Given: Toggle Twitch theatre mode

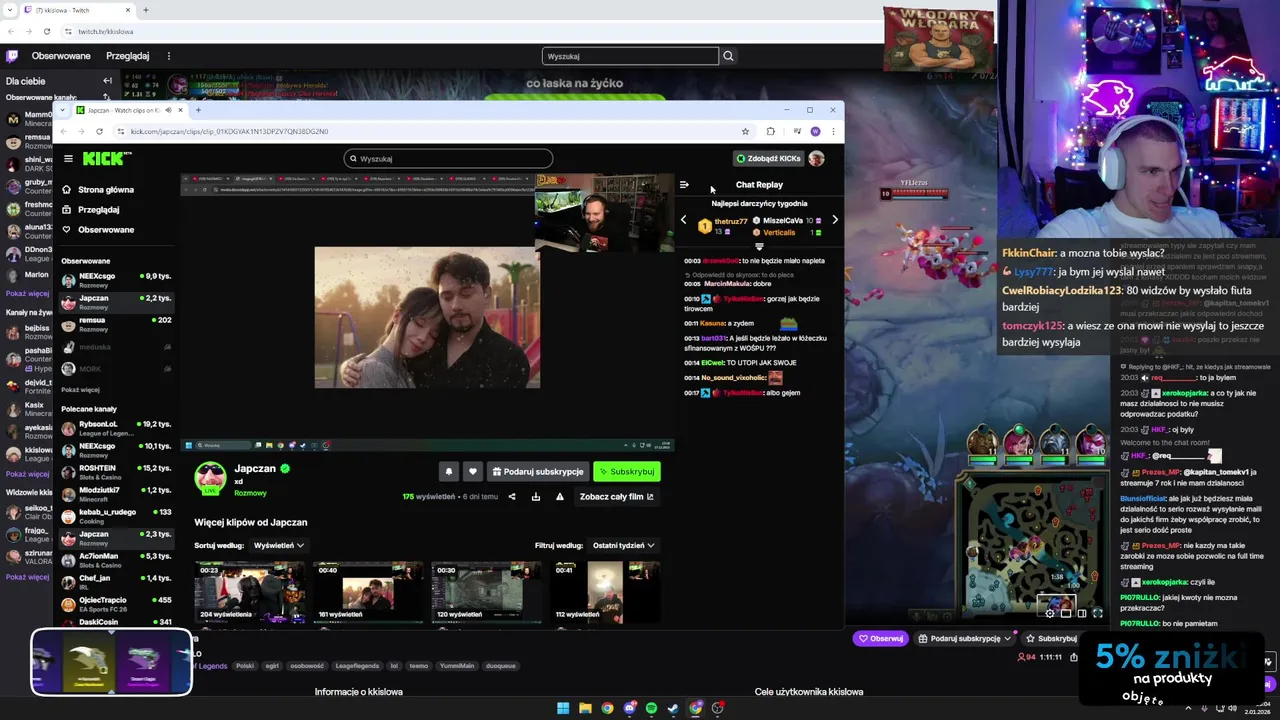Looking at the screenshot, I should 1082,613.
